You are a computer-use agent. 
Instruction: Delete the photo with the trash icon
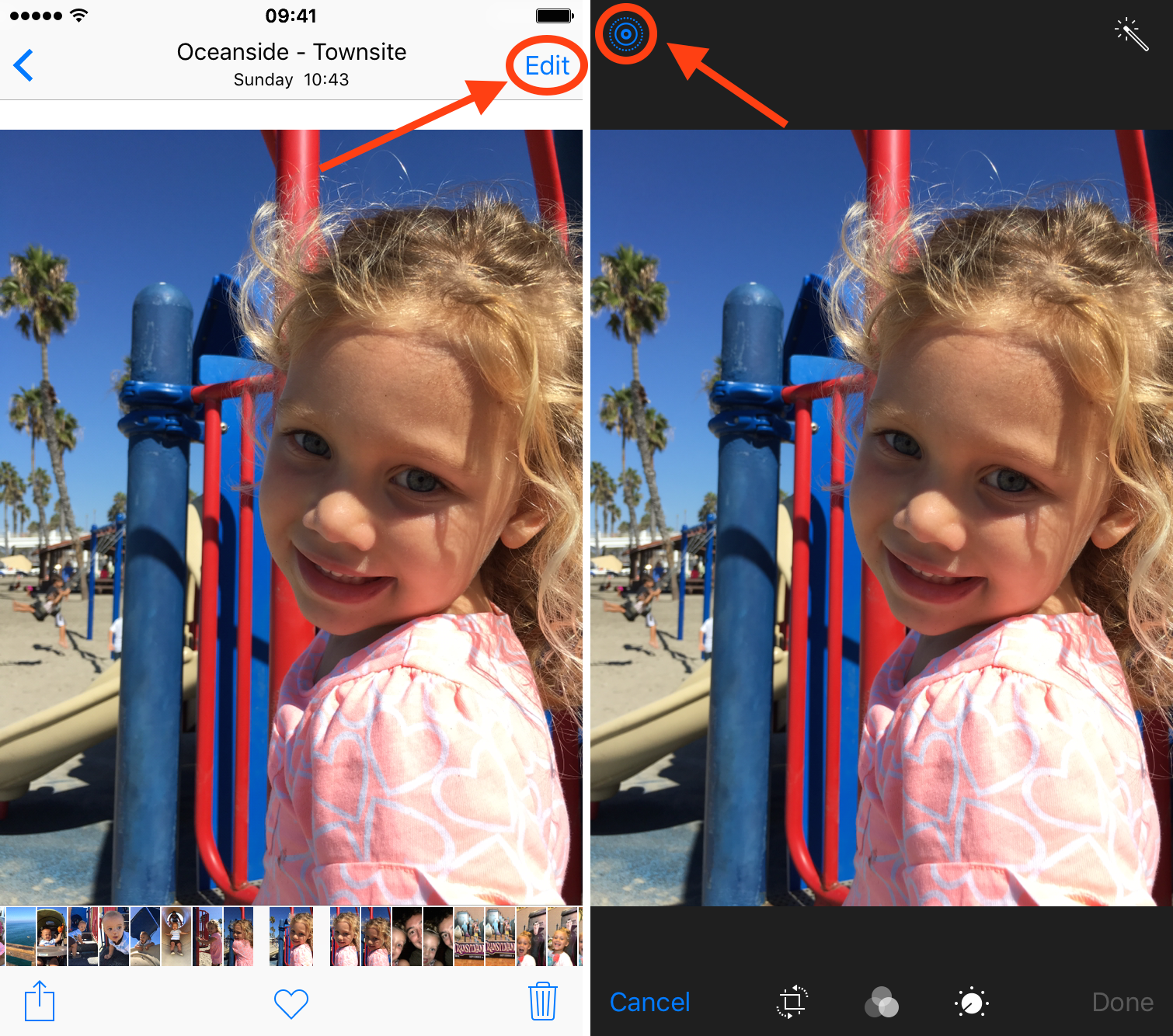(x=543, y=1001)
